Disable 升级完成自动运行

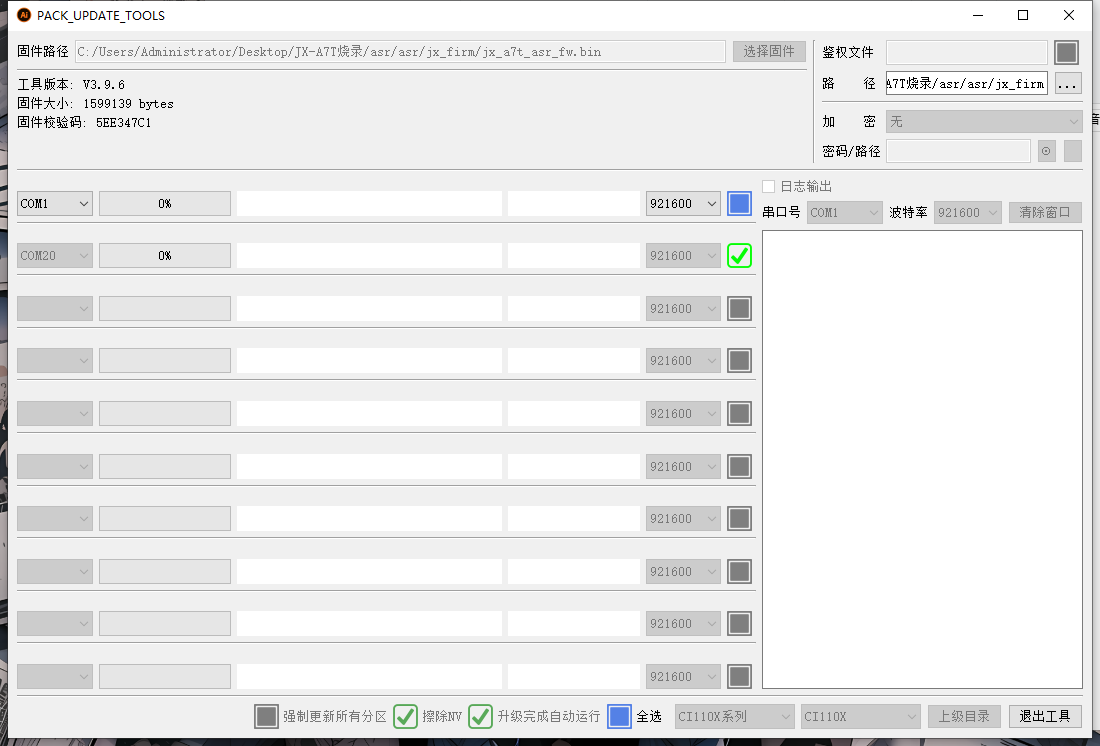tap(480, 716)
